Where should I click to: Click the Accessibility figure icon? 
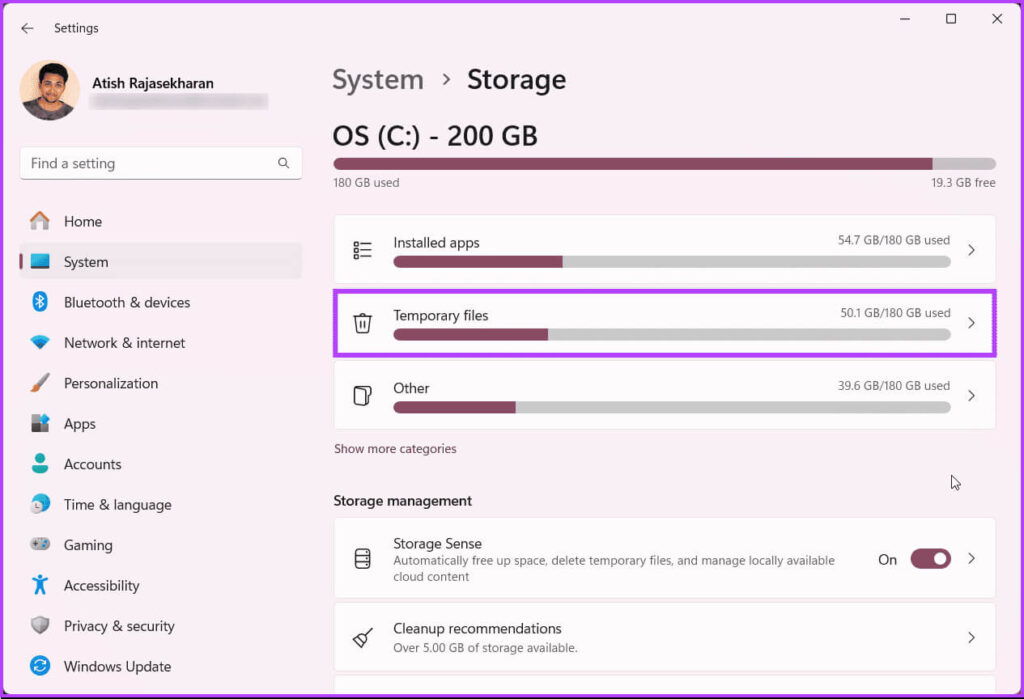click(x=40, y=585)
